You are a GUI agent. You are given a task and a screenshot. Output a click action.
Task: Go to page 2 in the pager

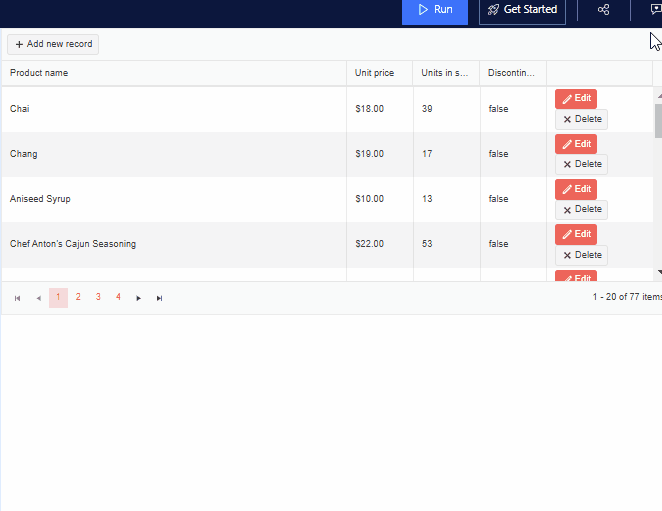pyautogui.click(x=78, y=297)
